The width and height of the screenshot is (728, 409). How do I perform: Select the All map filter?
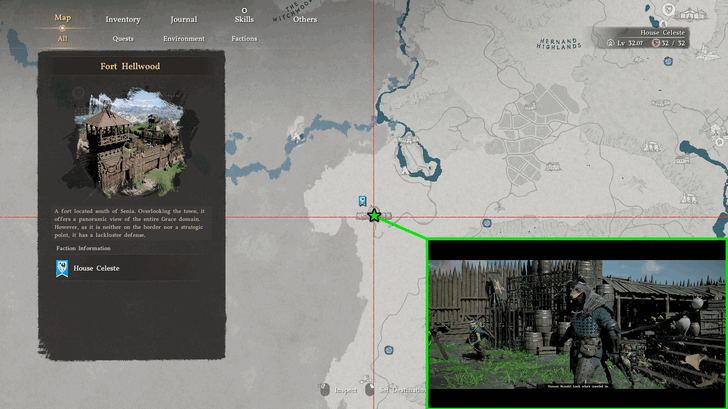[x=63, y=39]
